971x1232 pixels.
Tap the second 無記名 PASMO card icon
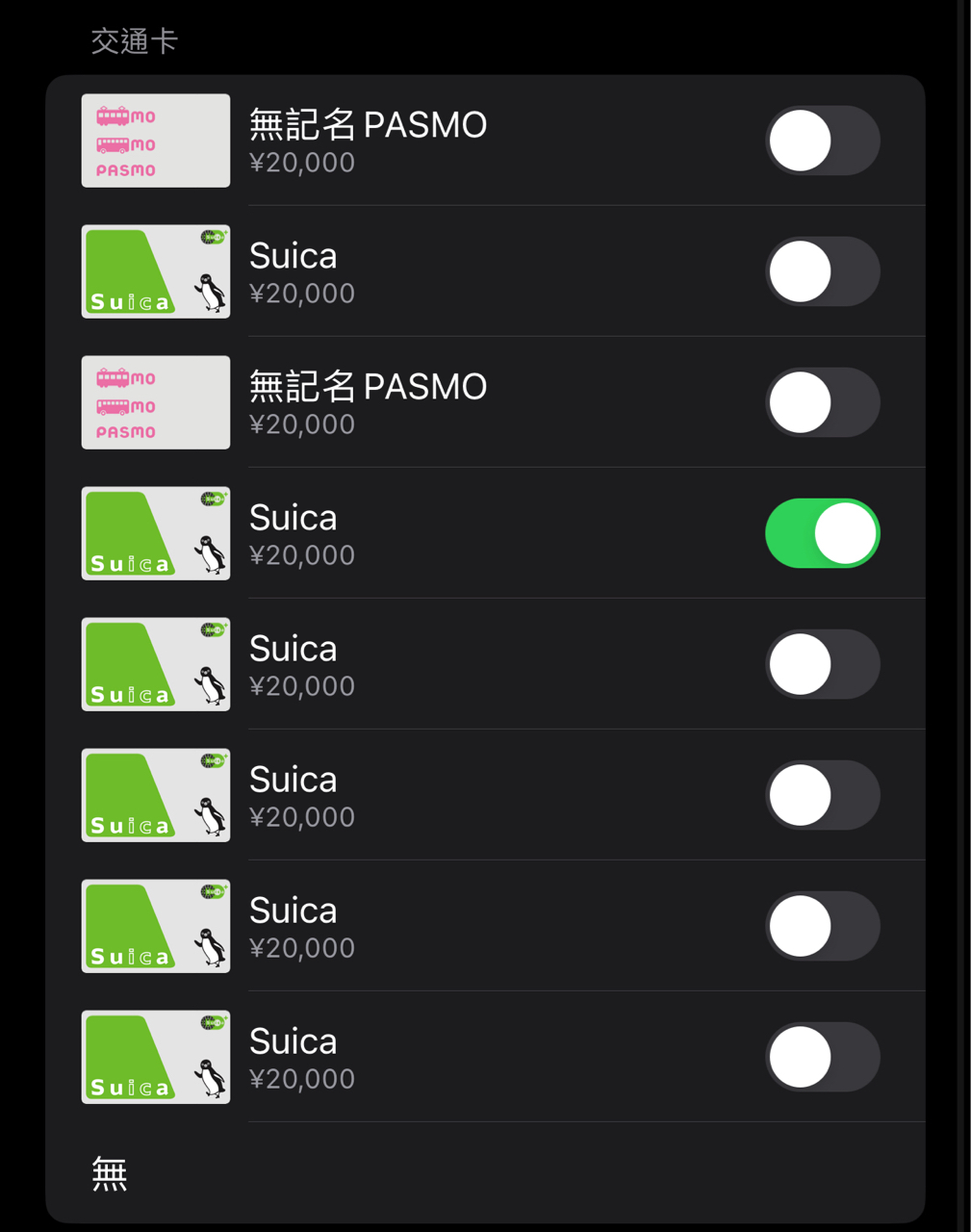point(156,402)
